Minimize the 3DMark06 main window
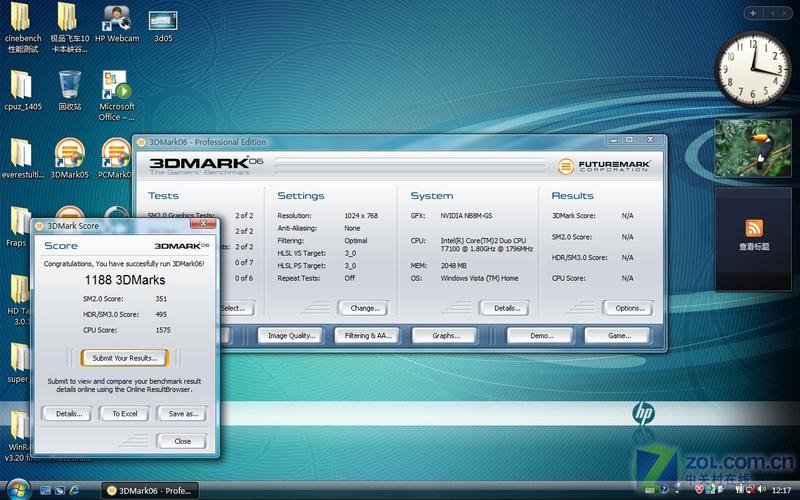 pos(614,140)
